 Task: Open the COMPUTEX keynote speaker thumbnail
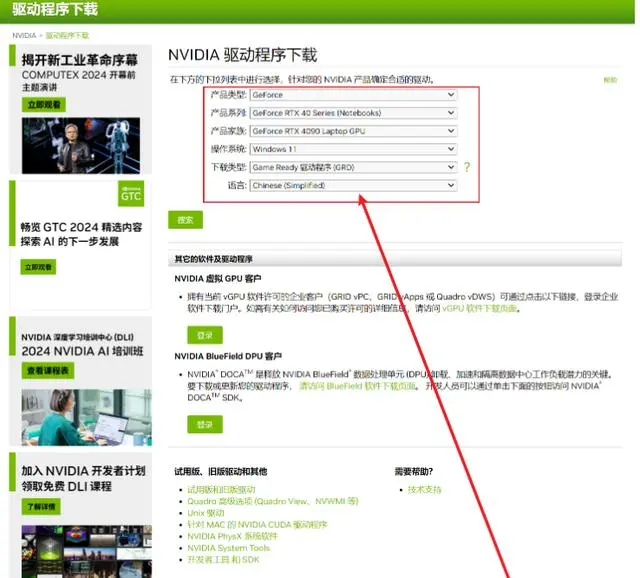tap(81, 145)
